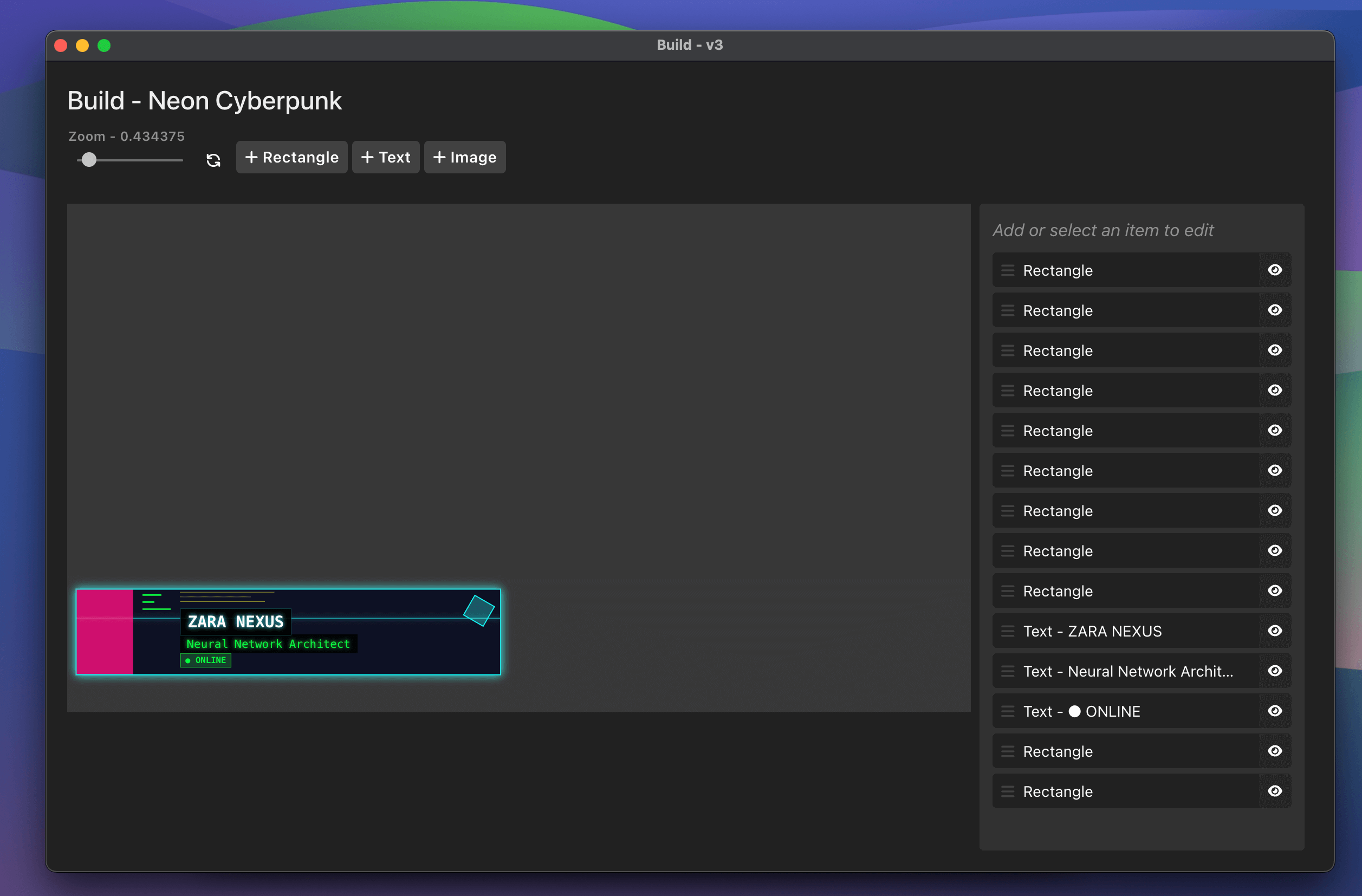Click the drag handle on Neural Network Architect text layer
Viewport: 1362px width, 896px height.
coord(1008,671)
